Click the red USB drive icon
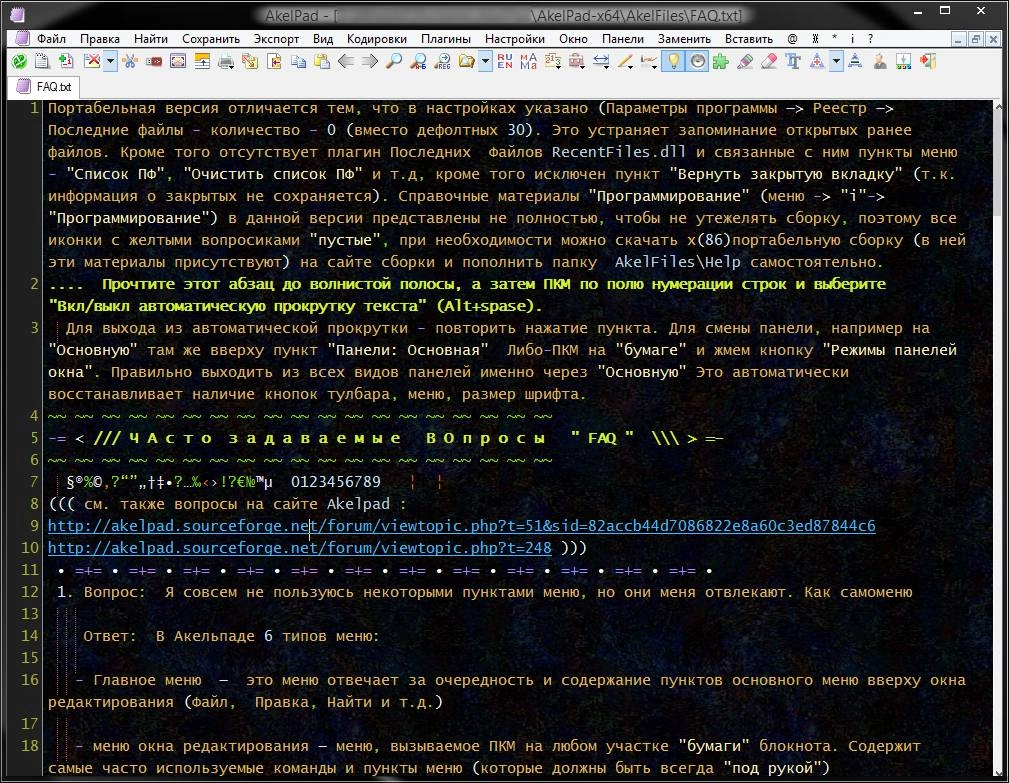This screenshot has width=1009, height=783. pos(154,61)
